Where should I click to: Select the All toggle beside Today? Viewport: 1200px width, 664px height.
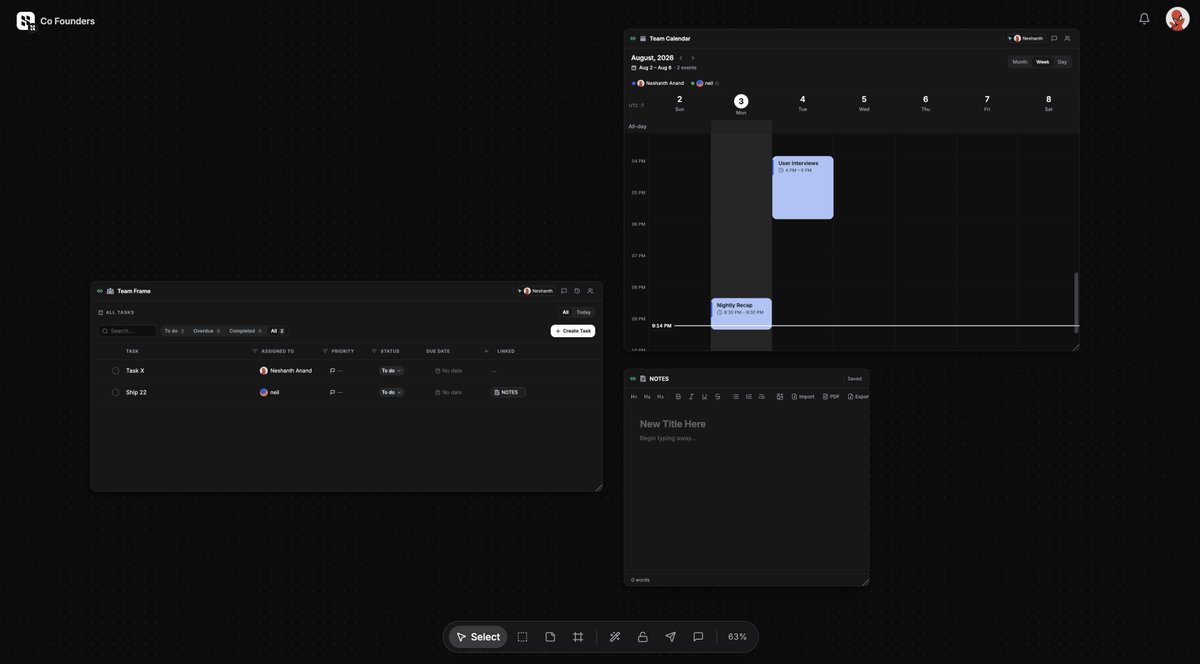[565, 312]
